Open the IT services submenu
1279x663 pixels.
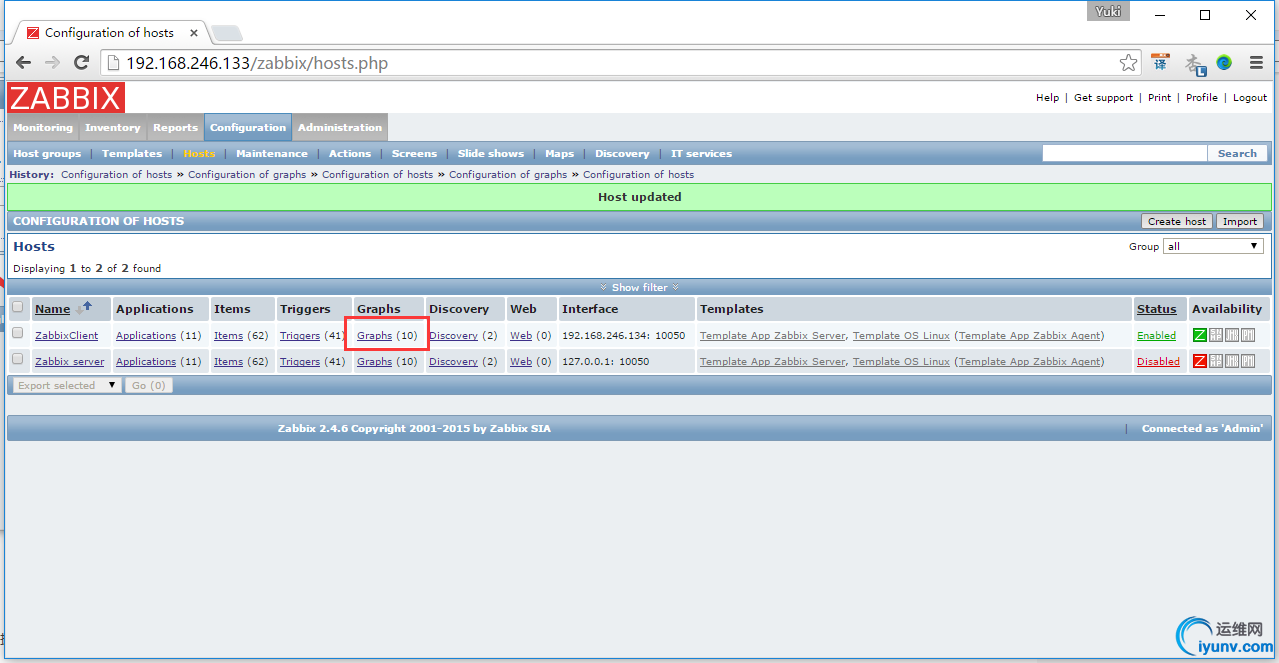(702, 154)
